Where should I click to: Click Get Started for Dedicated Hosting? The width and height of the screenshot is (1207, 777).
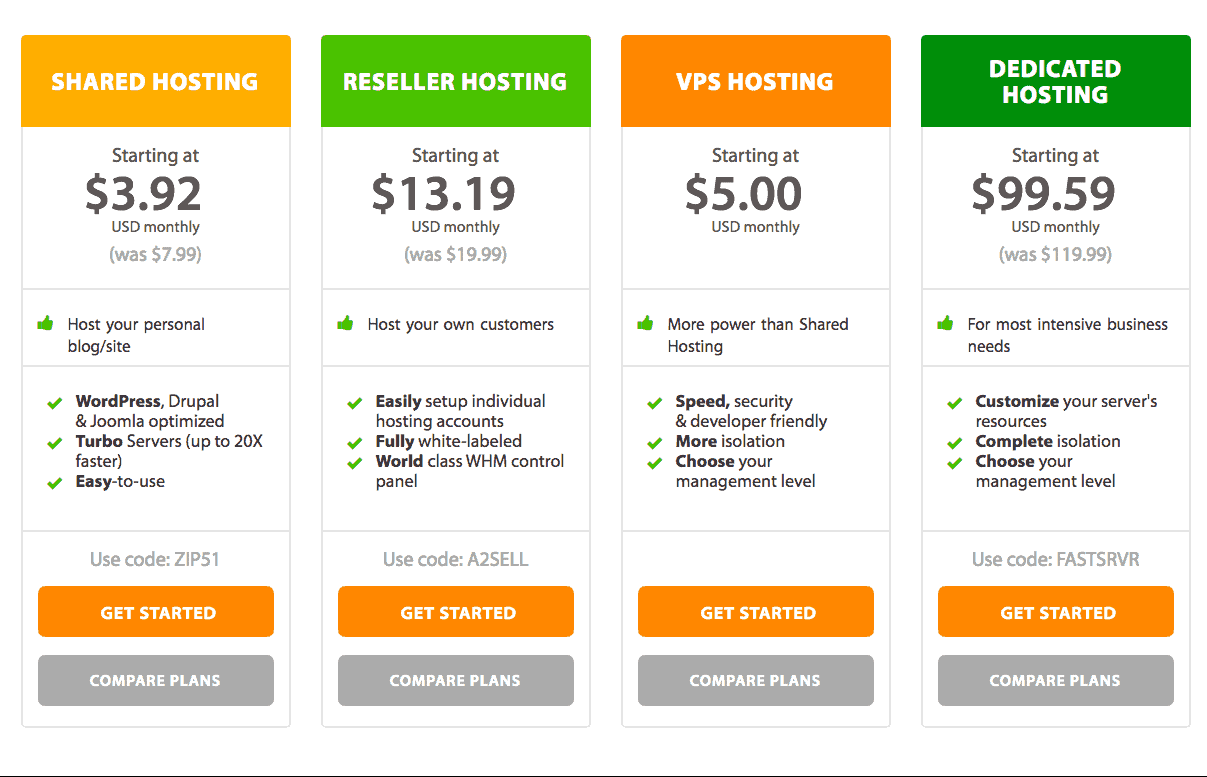pos(1056,612)
